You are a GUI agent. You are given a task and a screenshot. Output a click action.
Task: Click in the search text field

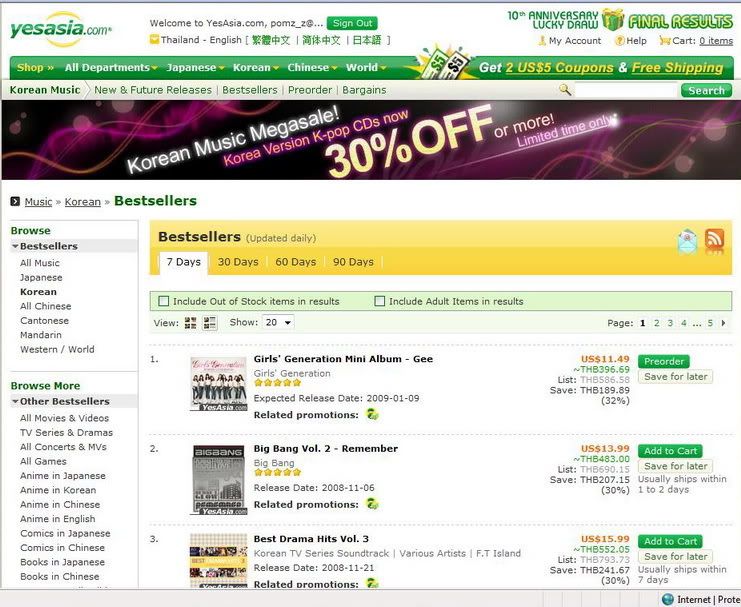[626, 90]
